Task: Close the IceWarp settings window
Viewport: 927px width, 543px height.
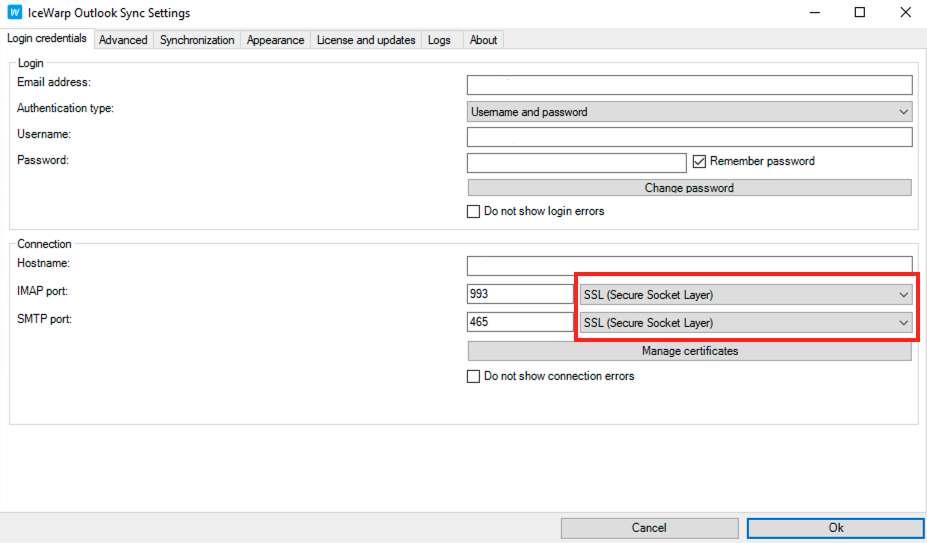Action: [905, 12]
